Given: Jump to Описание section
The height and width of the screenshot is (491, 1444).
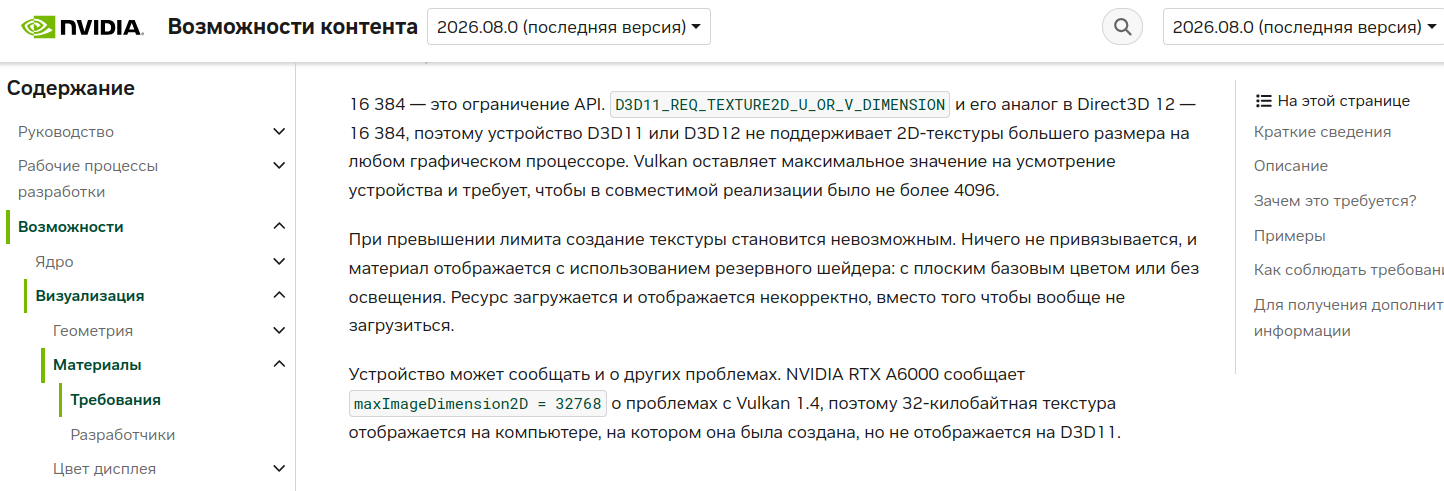Looking at the screenshot, I should pyautogui.click(x=1291, y=166).
